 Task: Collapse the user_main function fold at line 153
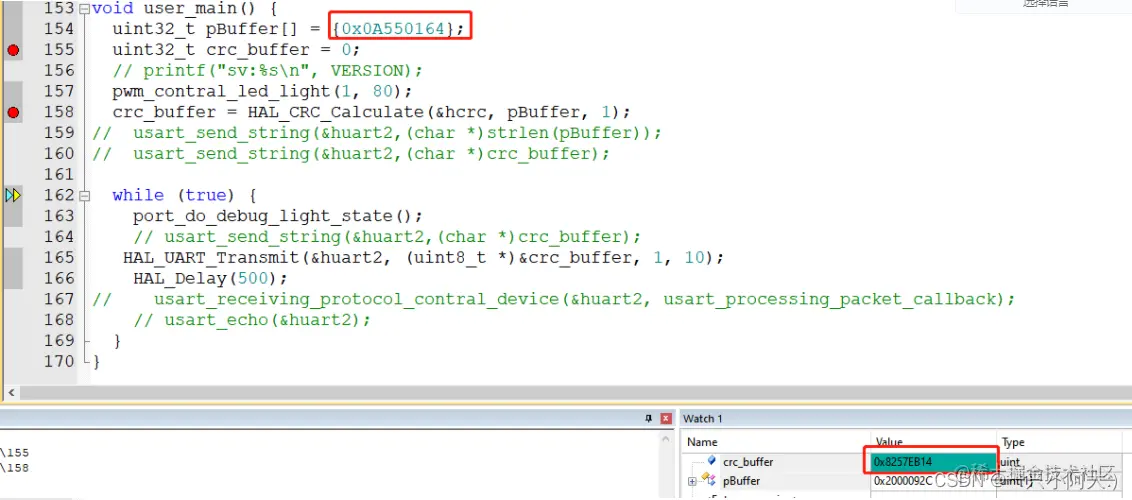[x=84, y=10]
